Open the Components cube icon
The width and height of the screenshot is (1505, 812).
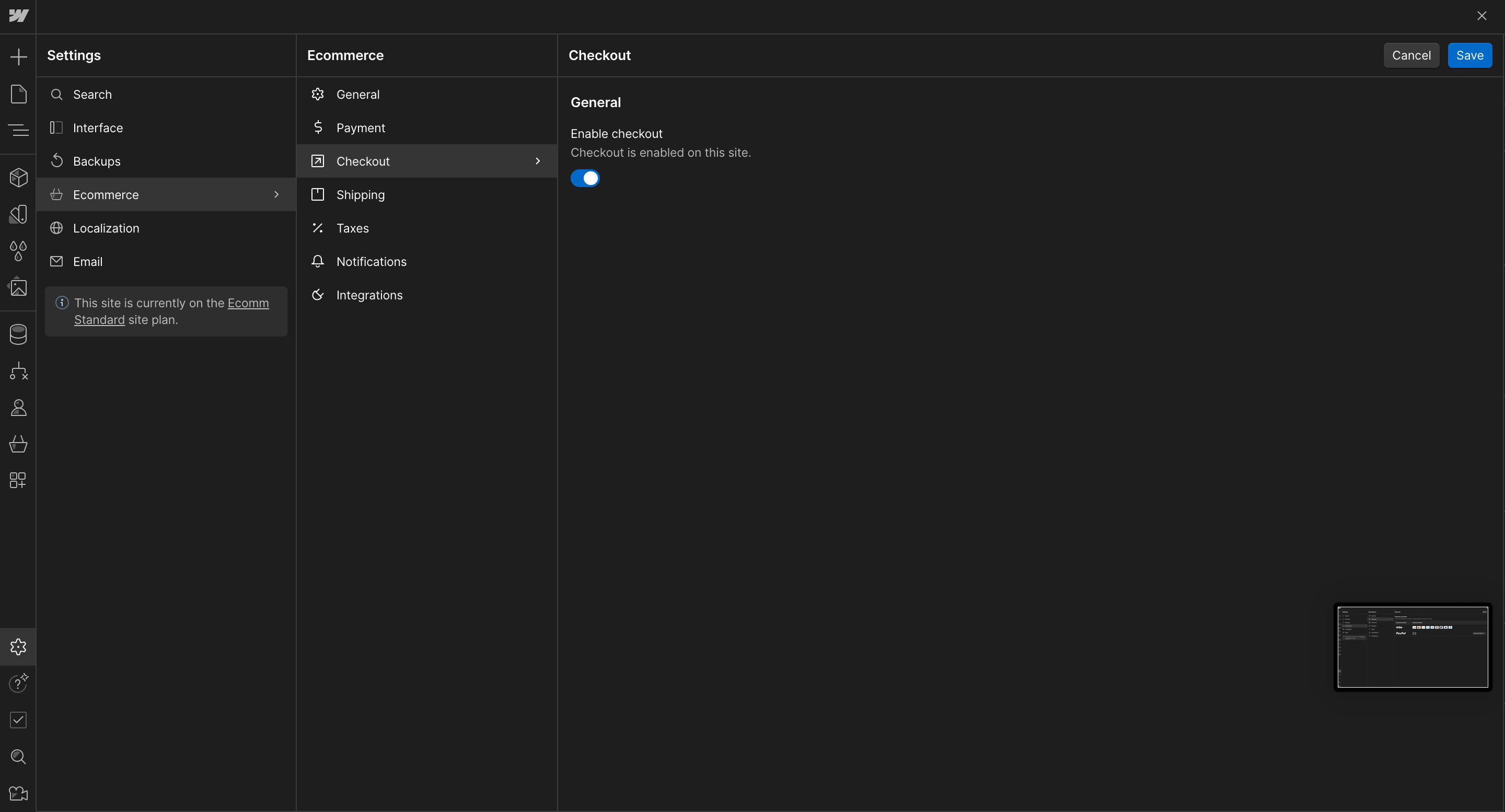point(18,178)
